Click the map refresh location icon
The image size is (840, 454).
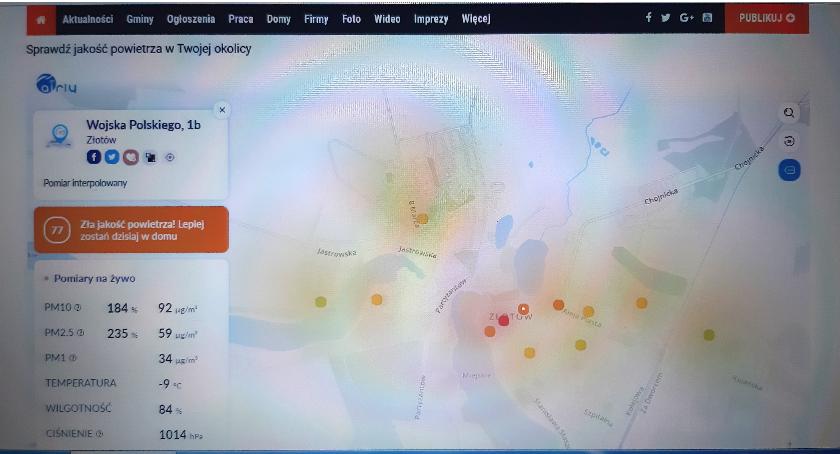[x=789, y=141]
